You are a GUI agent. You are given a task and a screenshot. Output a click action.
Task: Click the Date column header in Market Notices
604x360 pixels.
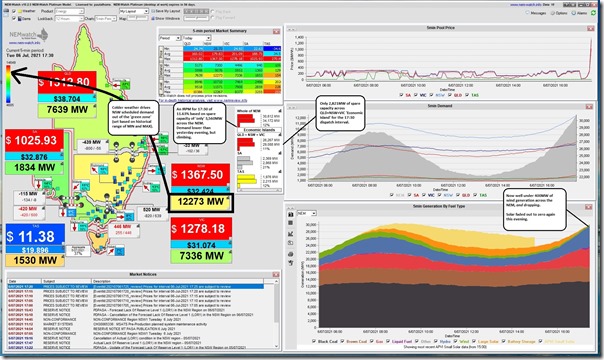click(24, 281)
